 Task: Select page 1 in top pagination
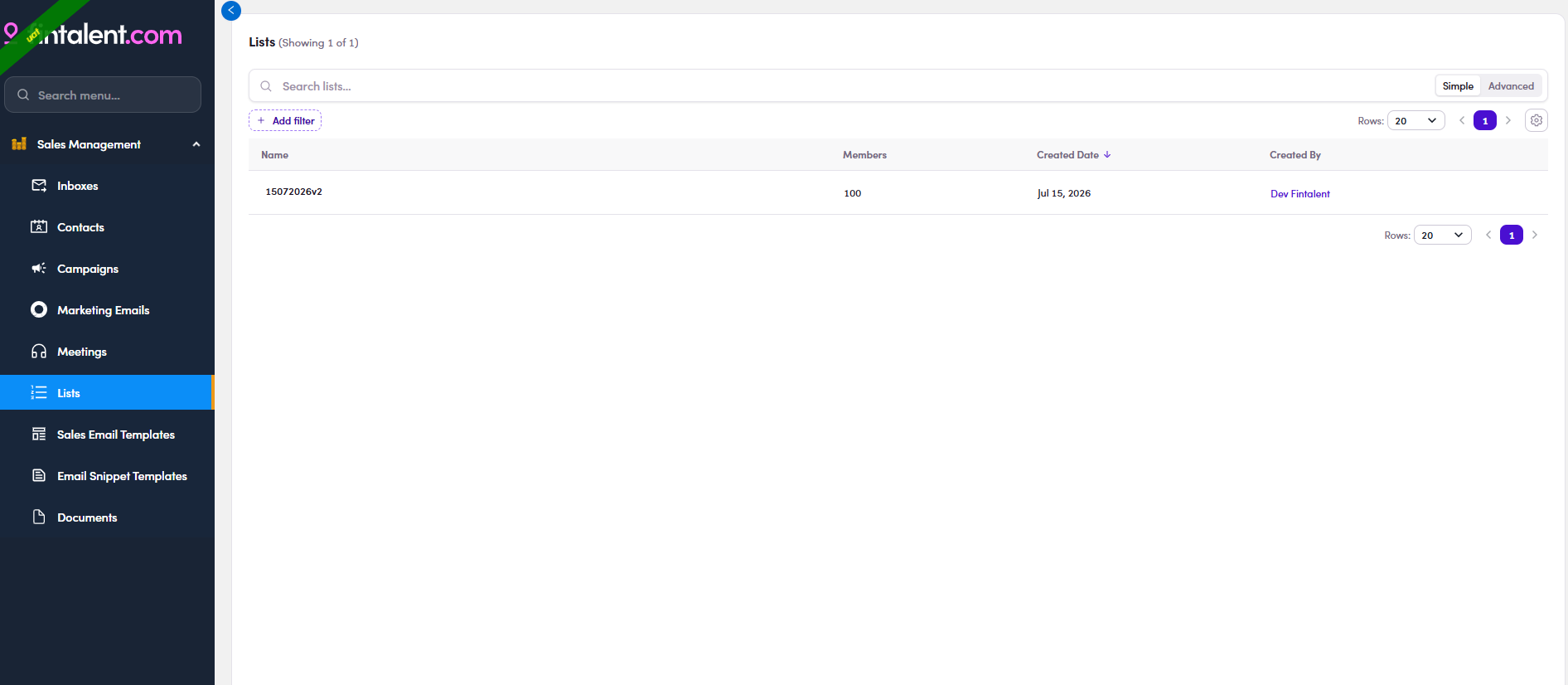click(1485, 120)
